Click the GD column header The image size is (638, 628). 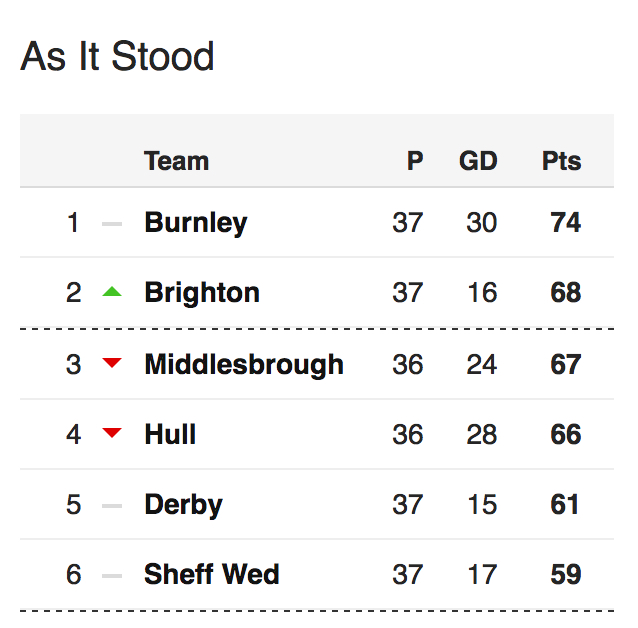478,161
